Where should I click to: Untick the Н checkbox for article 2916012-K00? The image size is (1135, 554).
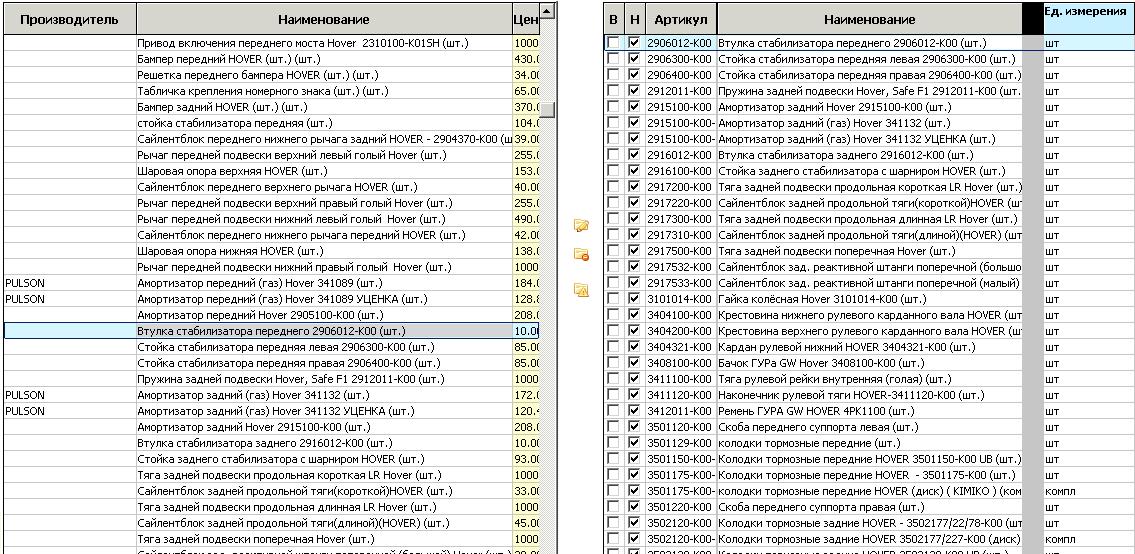tap(634, 155)
